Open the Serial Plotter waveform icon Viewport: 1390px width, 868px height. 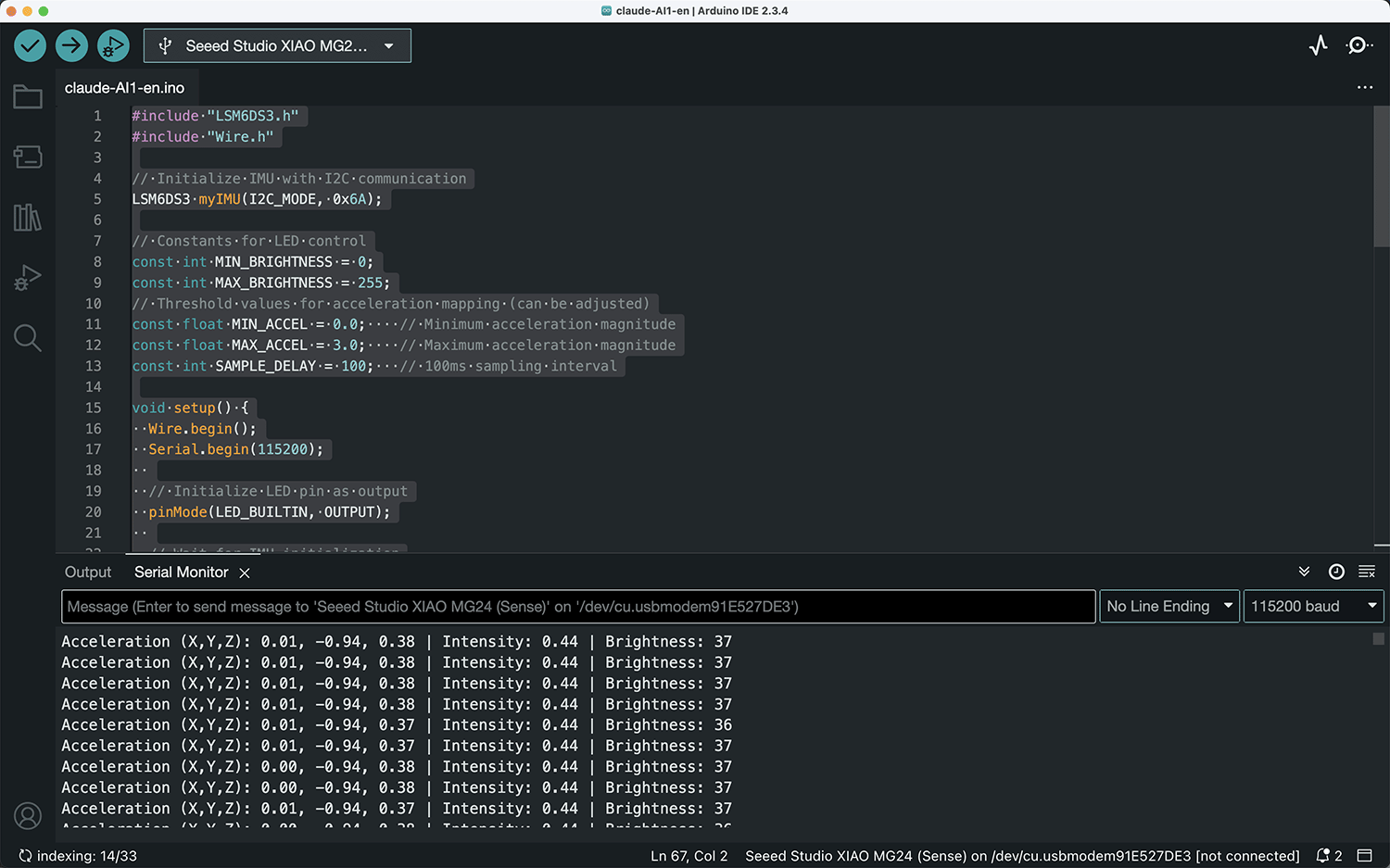coord(1319,45)
